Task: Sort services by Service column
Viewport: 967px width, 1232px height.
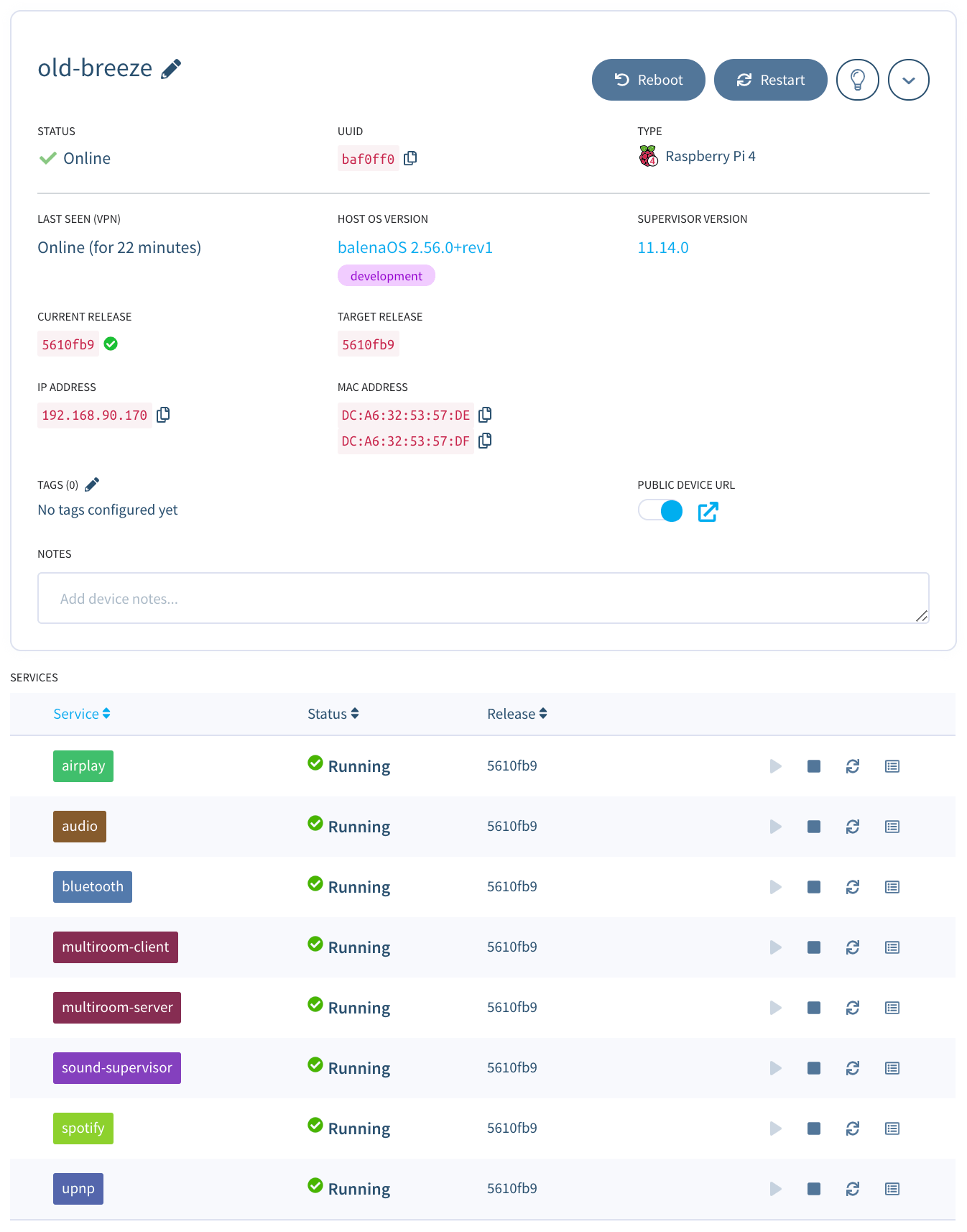Action: coord(81,714)
